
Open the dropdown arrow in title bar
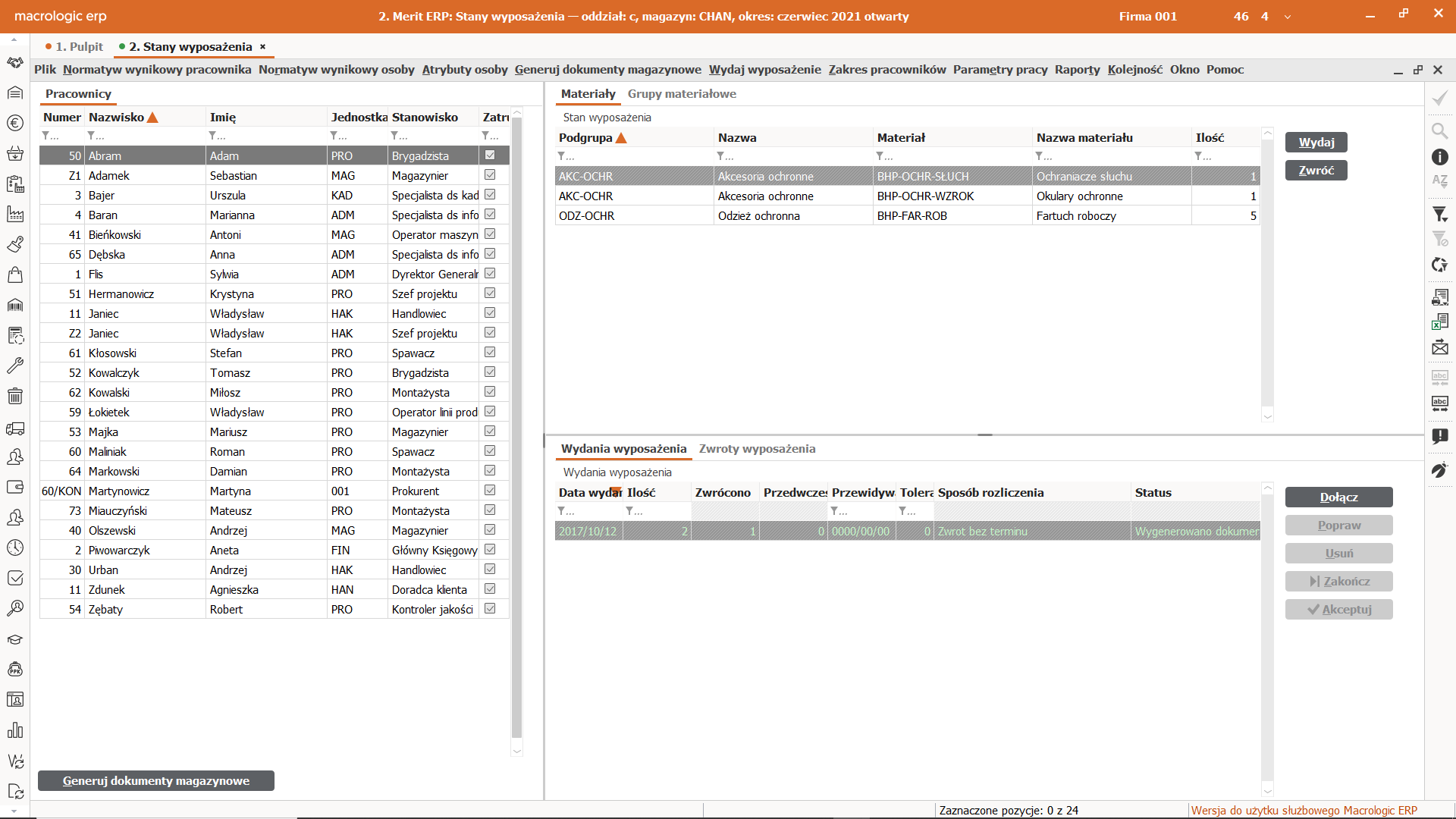click(x=1287, y=17)
